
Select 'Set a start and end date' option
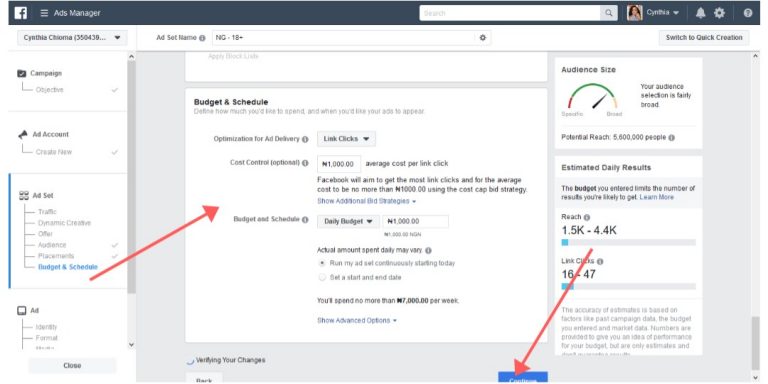pyautogui.click(x=322, y=277)
